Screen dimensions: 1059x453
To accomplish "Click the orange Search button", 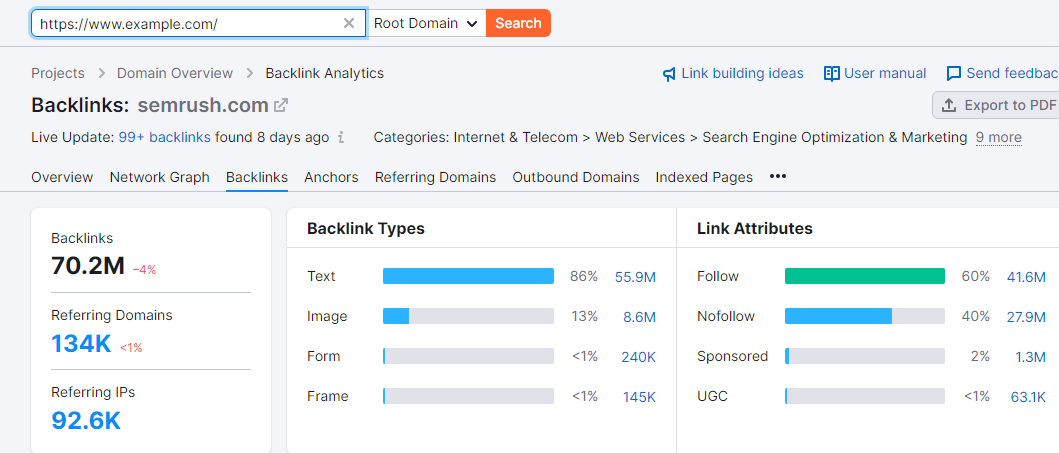I will coord(518,23).
